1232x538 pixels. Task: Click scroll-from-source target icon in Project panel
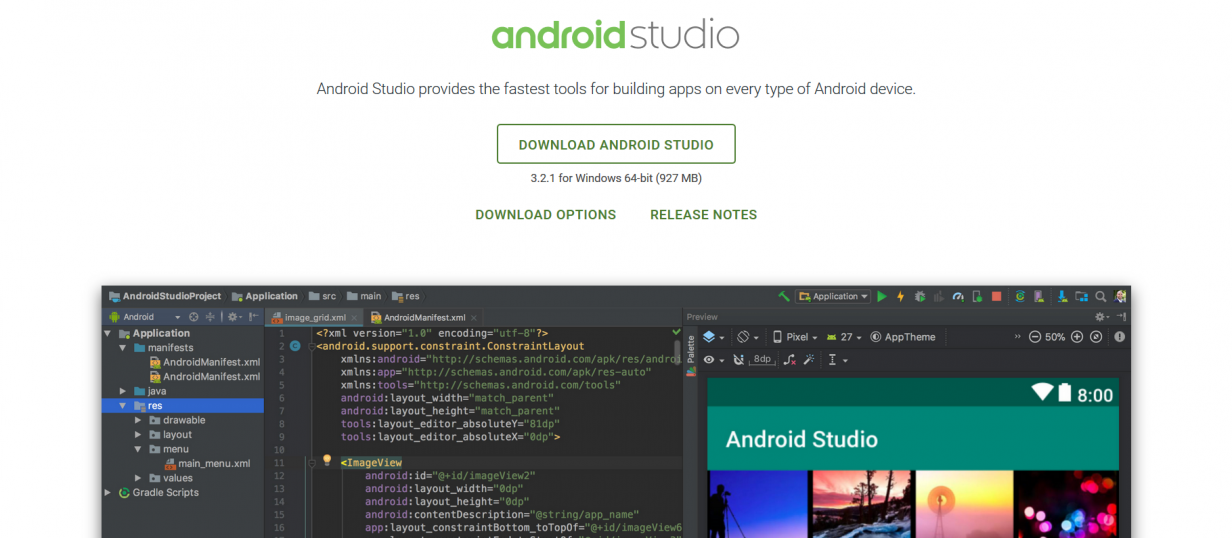(194, 317)
